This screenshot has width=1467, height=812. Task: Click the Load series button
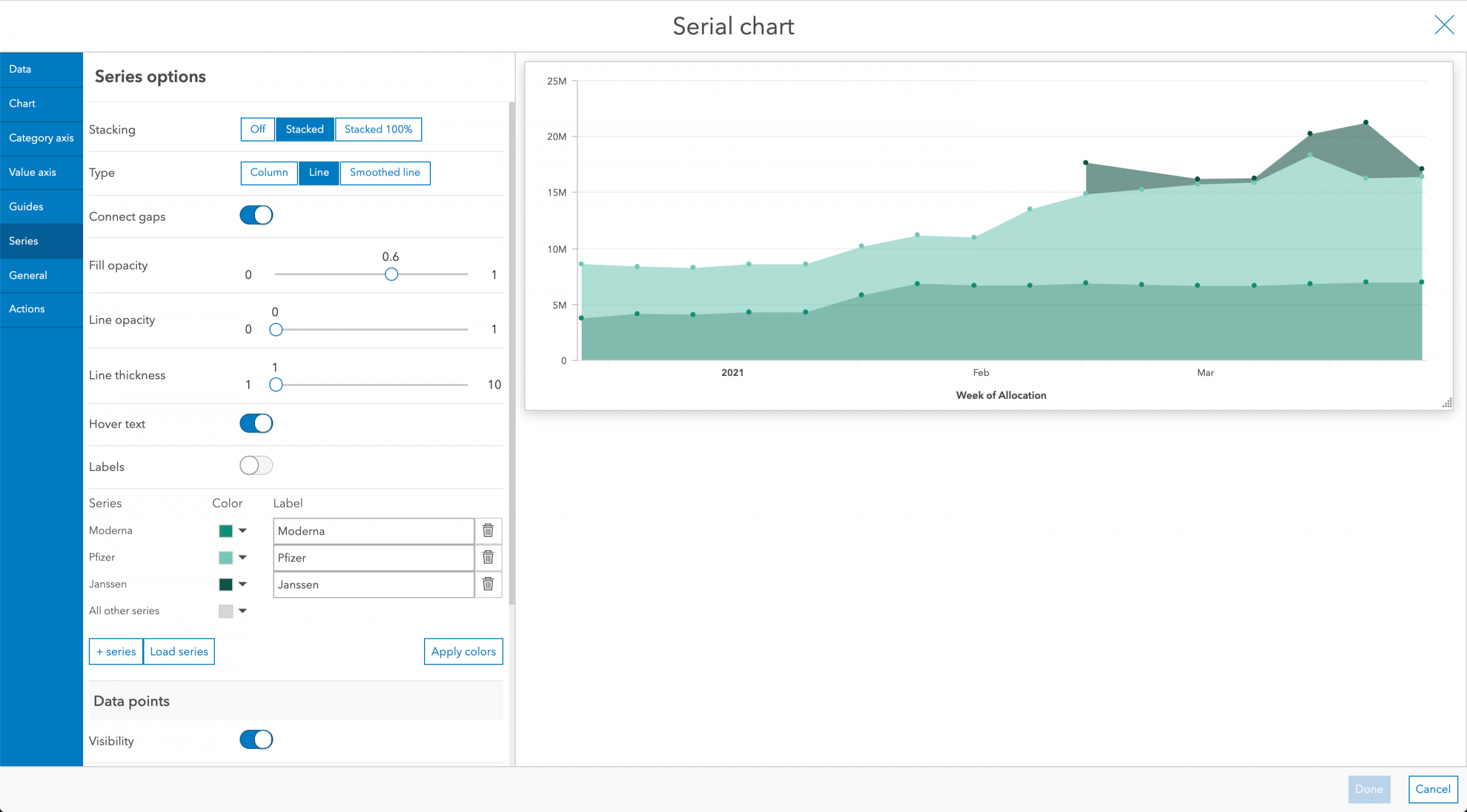coord(179,651)
